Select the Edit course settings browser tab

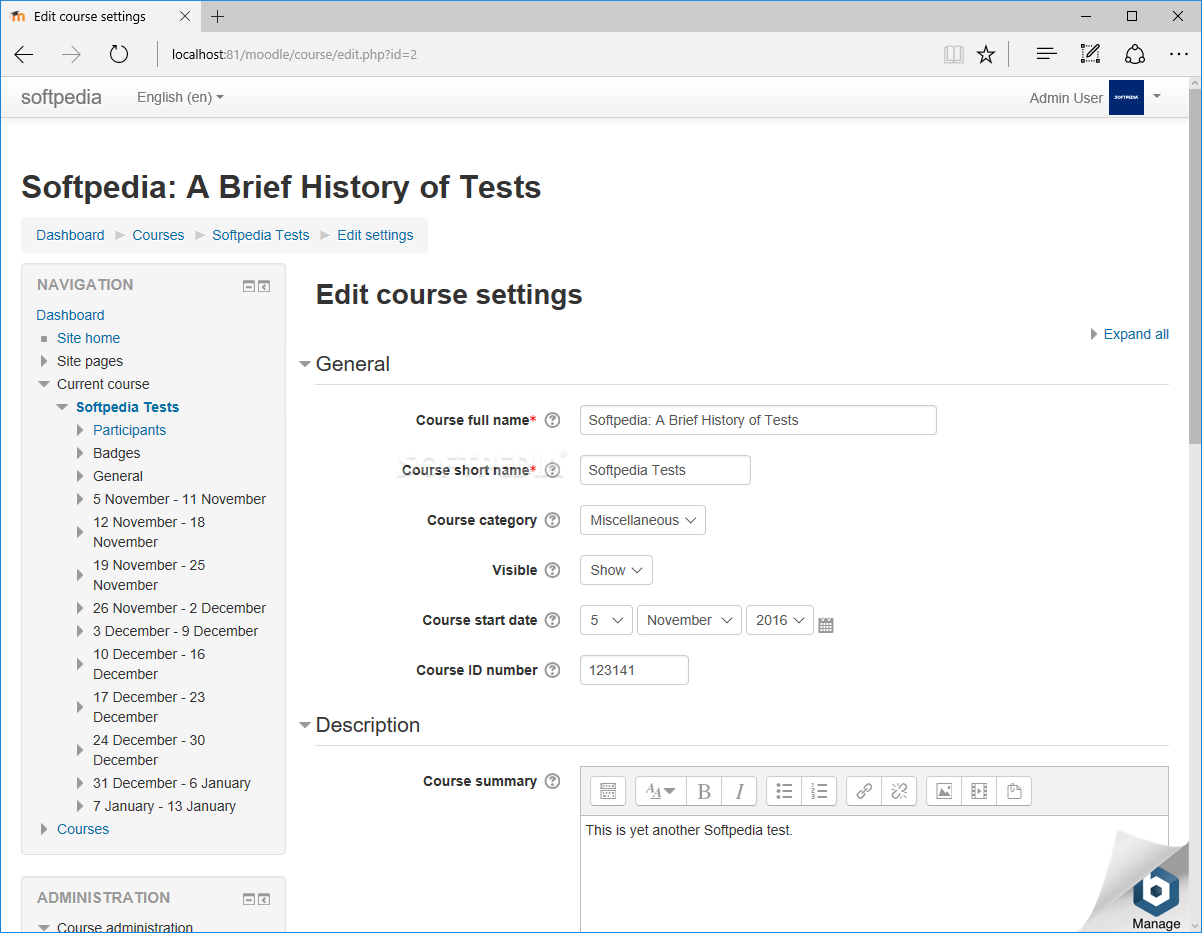click(99, 16)
